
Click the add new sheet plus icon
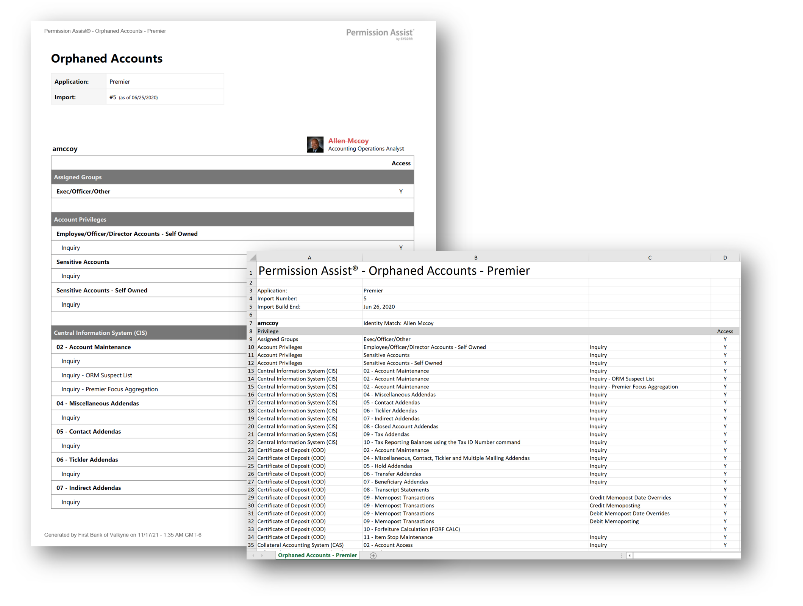(373, 555)
